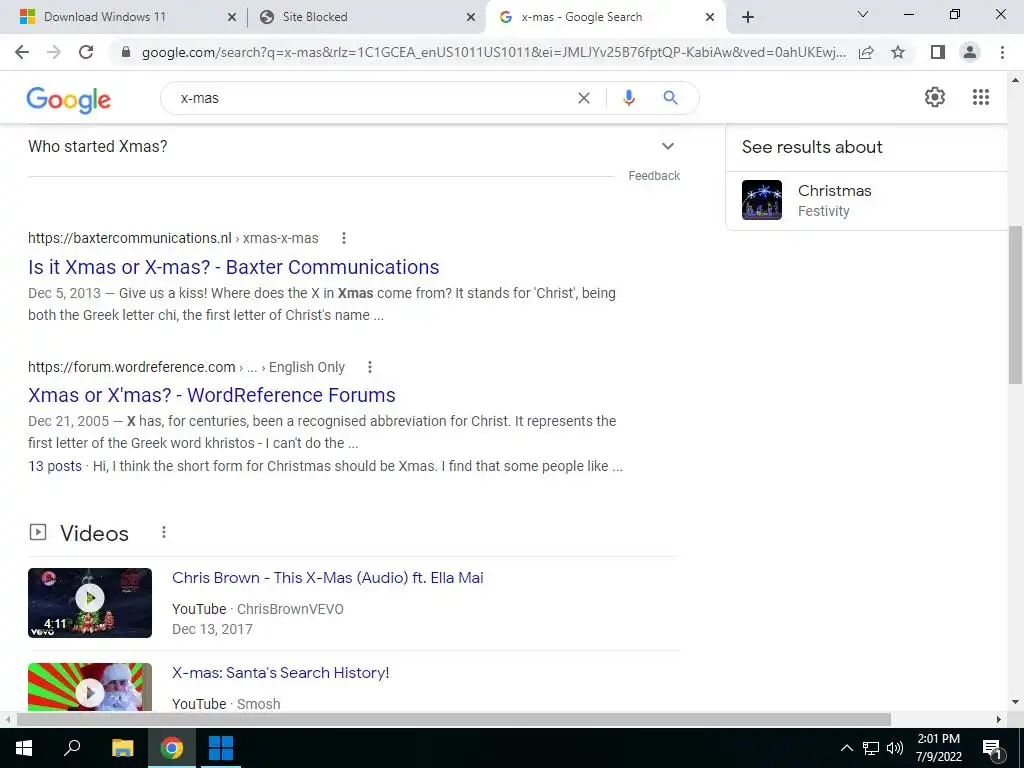Open the taskbar clock and date
1024x768 pixels.
point(938,748)
